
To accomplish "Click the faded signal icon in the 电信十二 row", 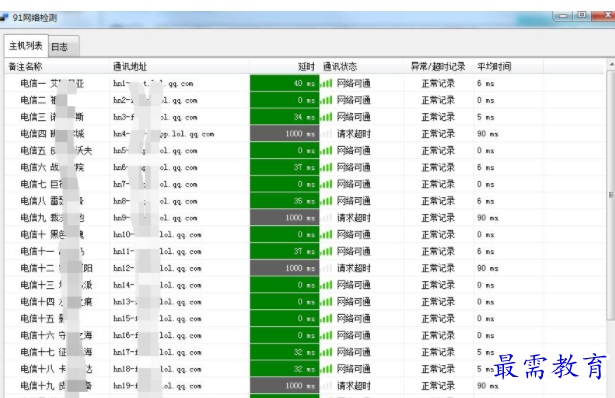I will [x=326, y=268].
